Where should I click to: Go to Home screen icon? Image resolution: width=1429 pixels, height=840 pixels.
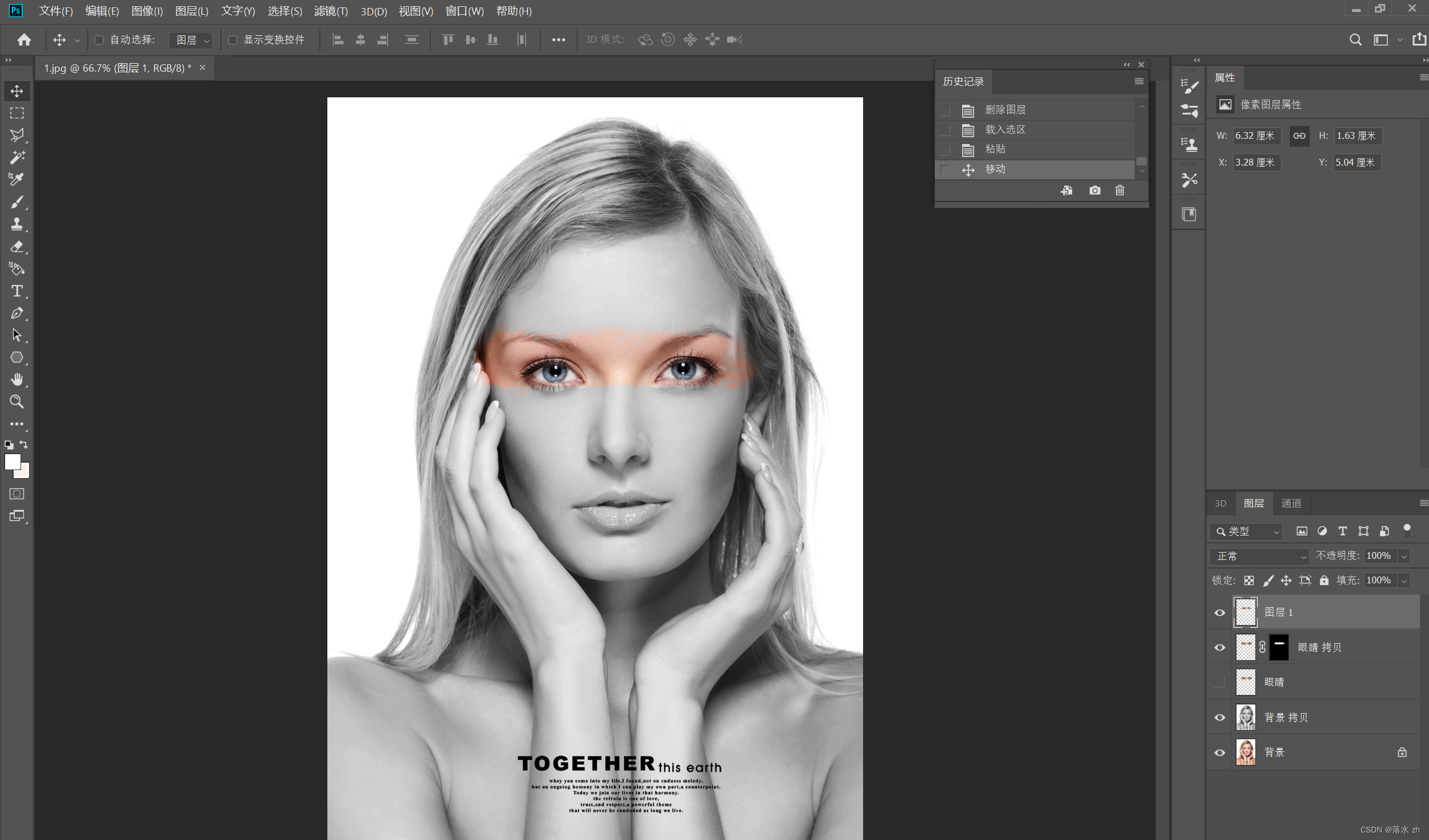click(24, 39)
